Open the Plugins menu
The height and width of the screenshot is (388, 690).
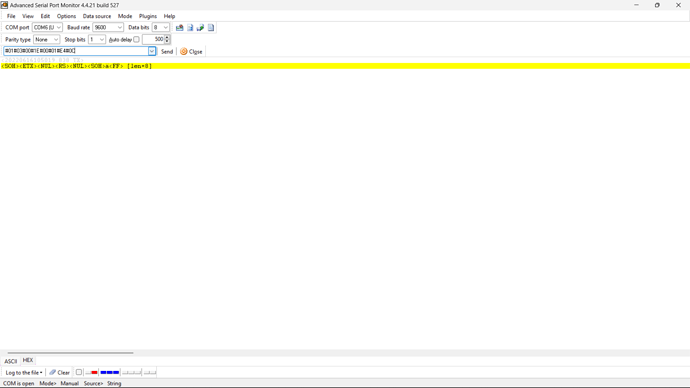click(148, 16)
